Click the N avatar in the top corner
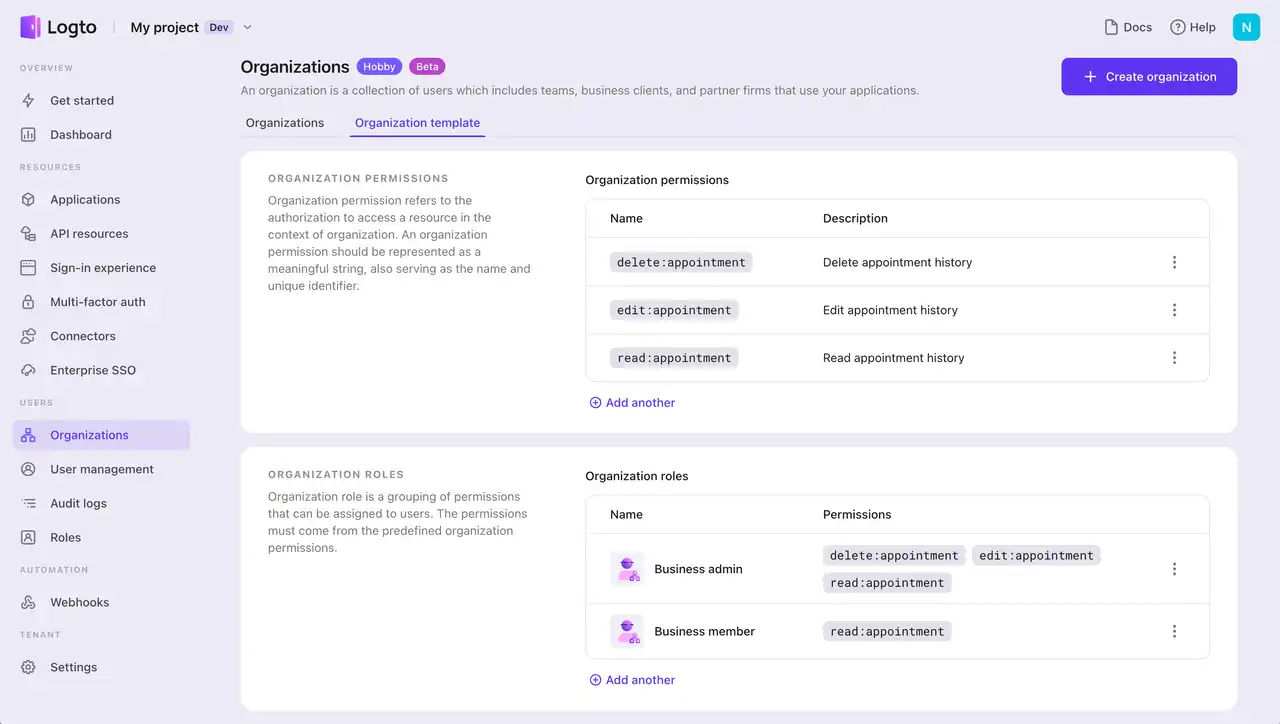The image size is (1280, 724). 1246,27
